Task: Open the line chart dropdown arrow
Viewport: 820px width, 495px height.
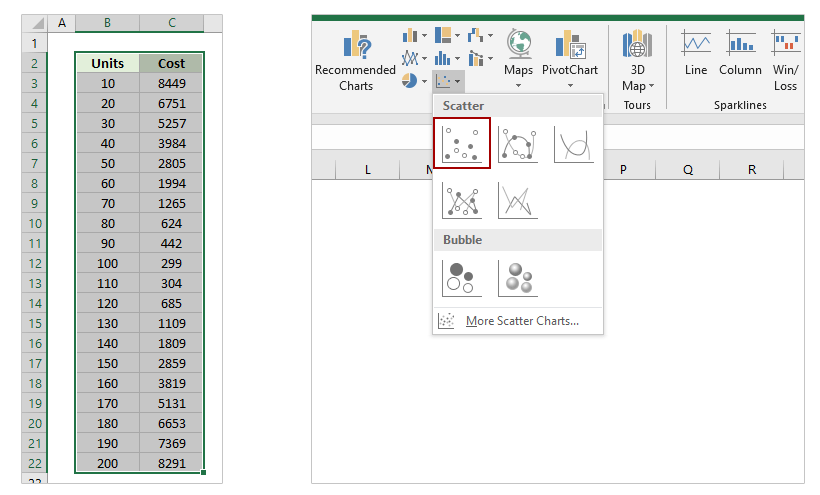Action: pos(424,59)
